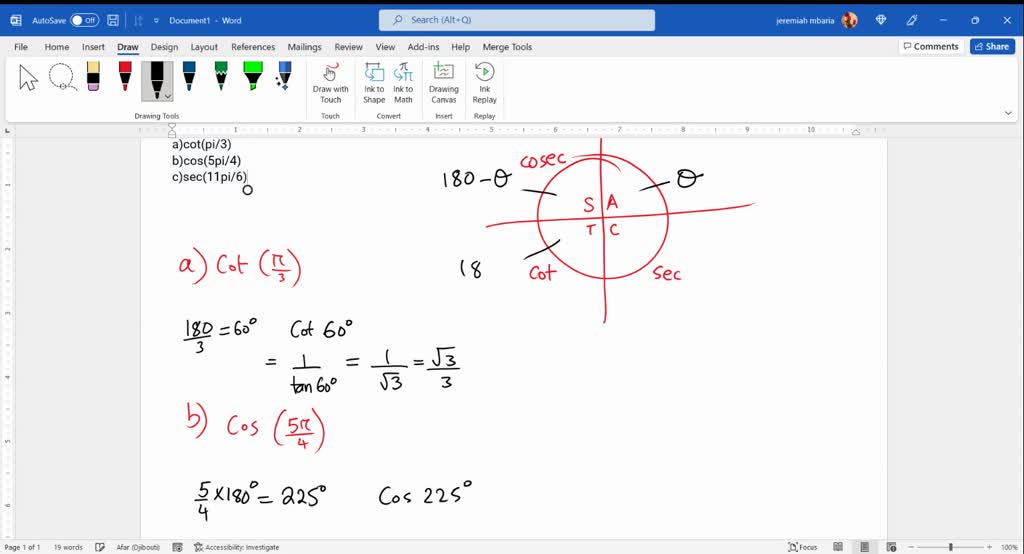Select the green pencil
The image size is (1024, 554).
coord(221,76)
